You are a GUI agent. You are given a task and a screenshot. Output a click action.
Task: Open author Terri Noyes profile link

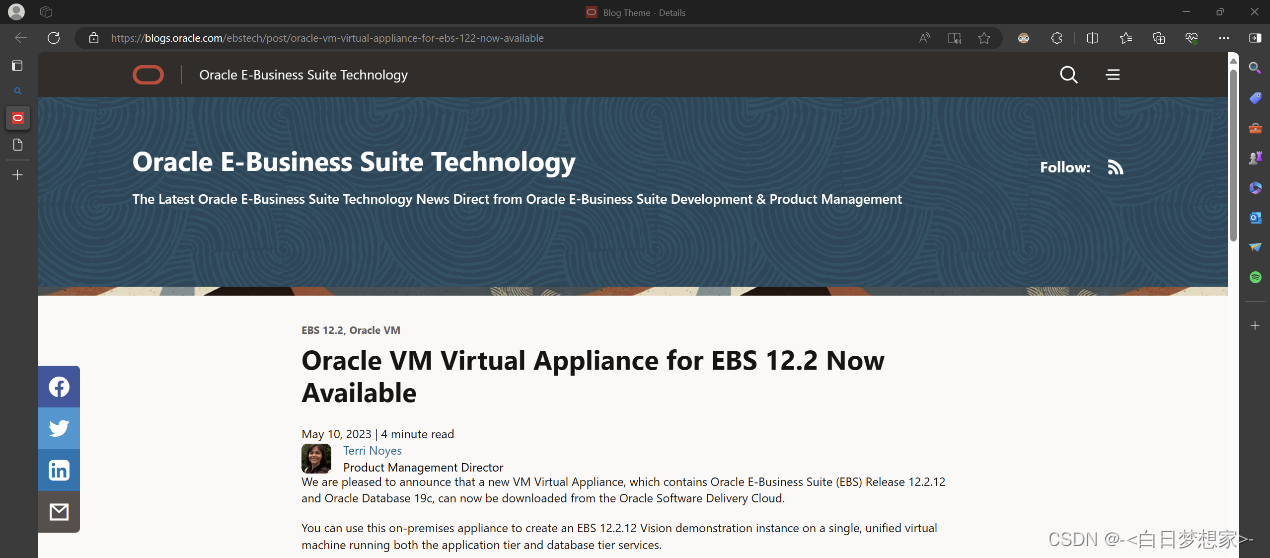(x=372, y=451)
